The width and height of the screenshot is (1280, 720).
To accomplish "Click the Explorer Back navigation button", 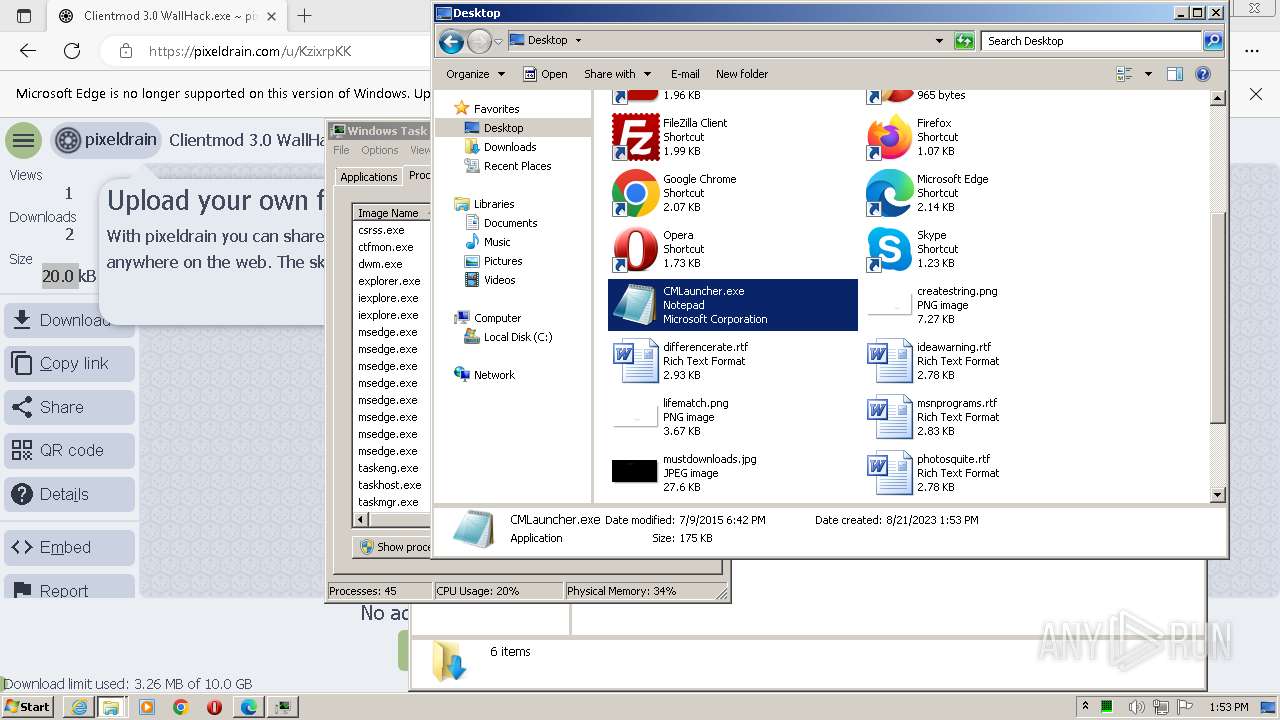I will 451,41.
